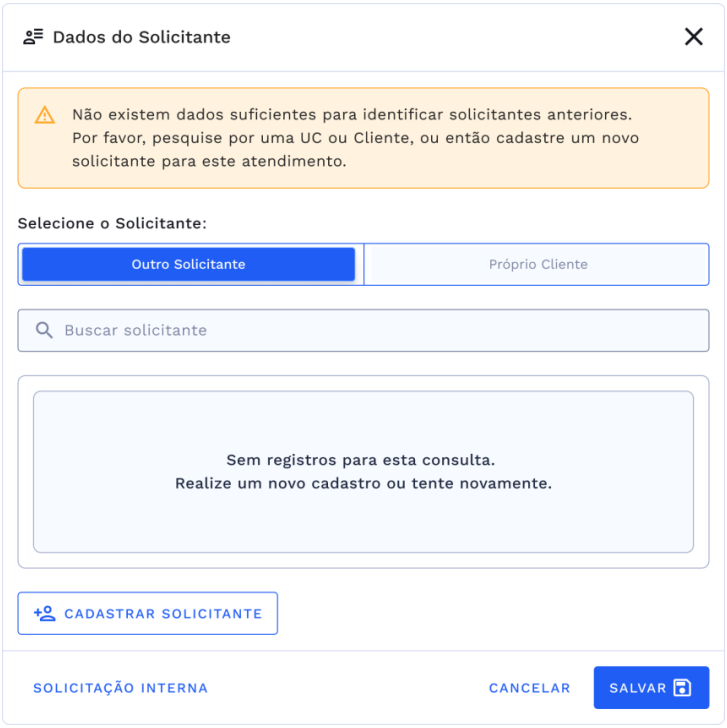Click the 'Por favor, pesquise por uma UC' line

[355, 138]
